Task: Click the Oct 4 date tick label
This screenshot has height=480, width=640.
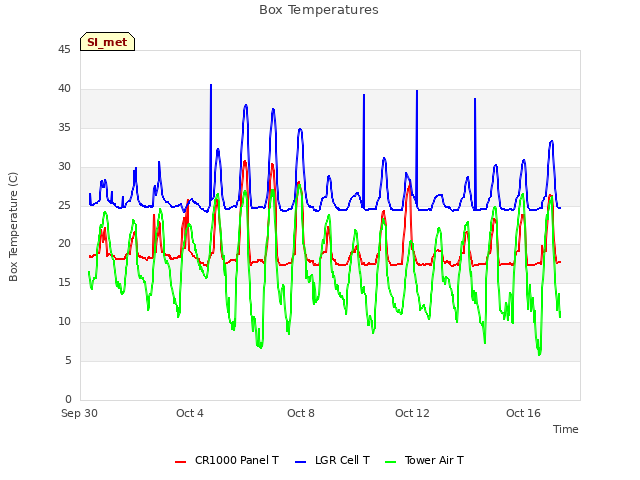Action: (190, 413)
